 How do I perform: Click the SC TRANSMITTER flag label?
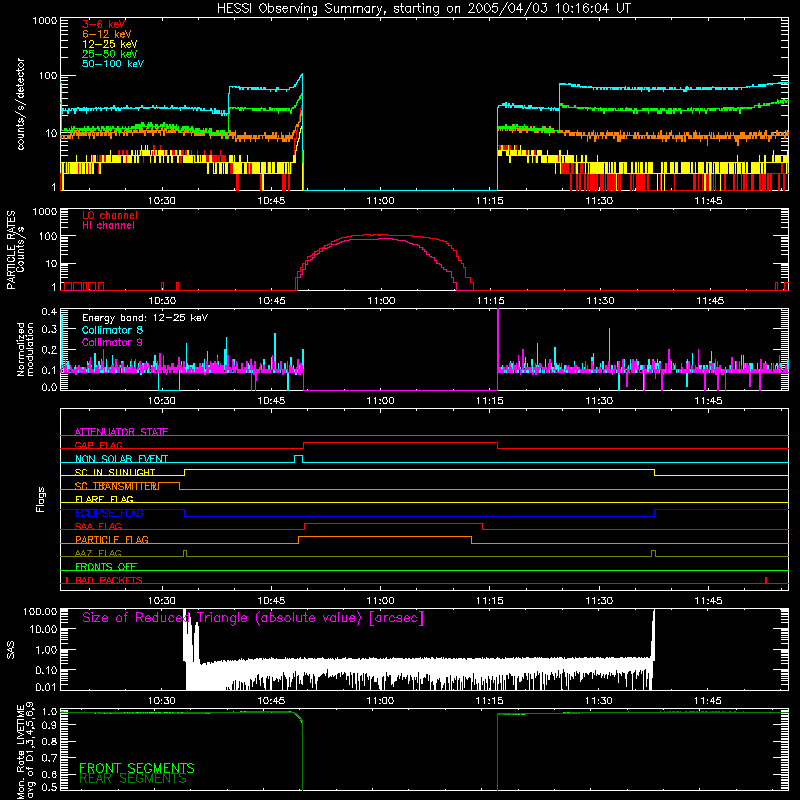(x=117, y=486)
